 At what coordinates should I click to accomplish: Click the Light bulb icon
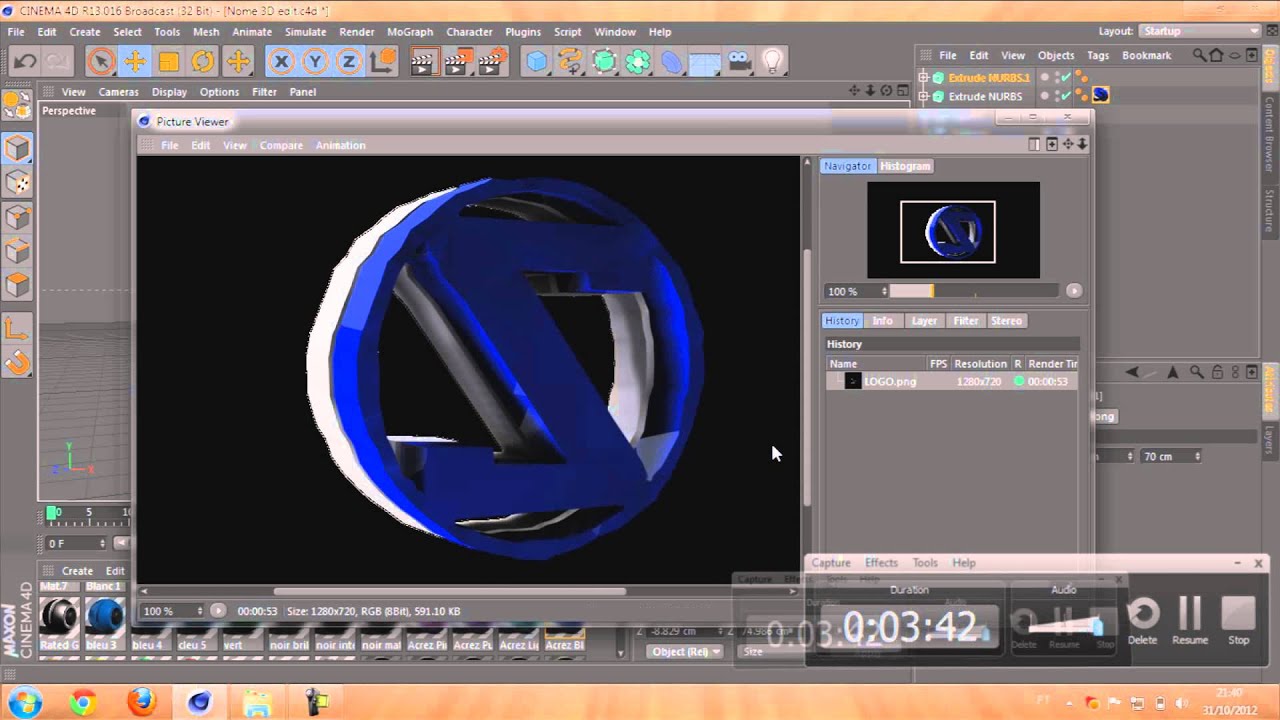tap(772, 62)
